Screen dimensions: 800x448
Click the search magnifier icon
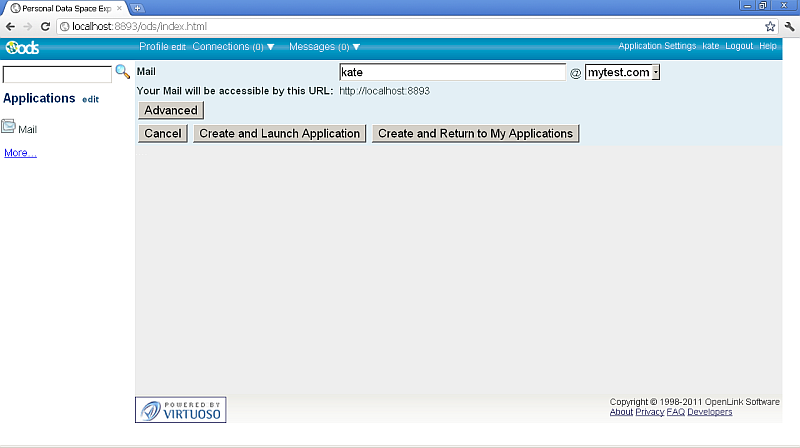tap(123, 72)
